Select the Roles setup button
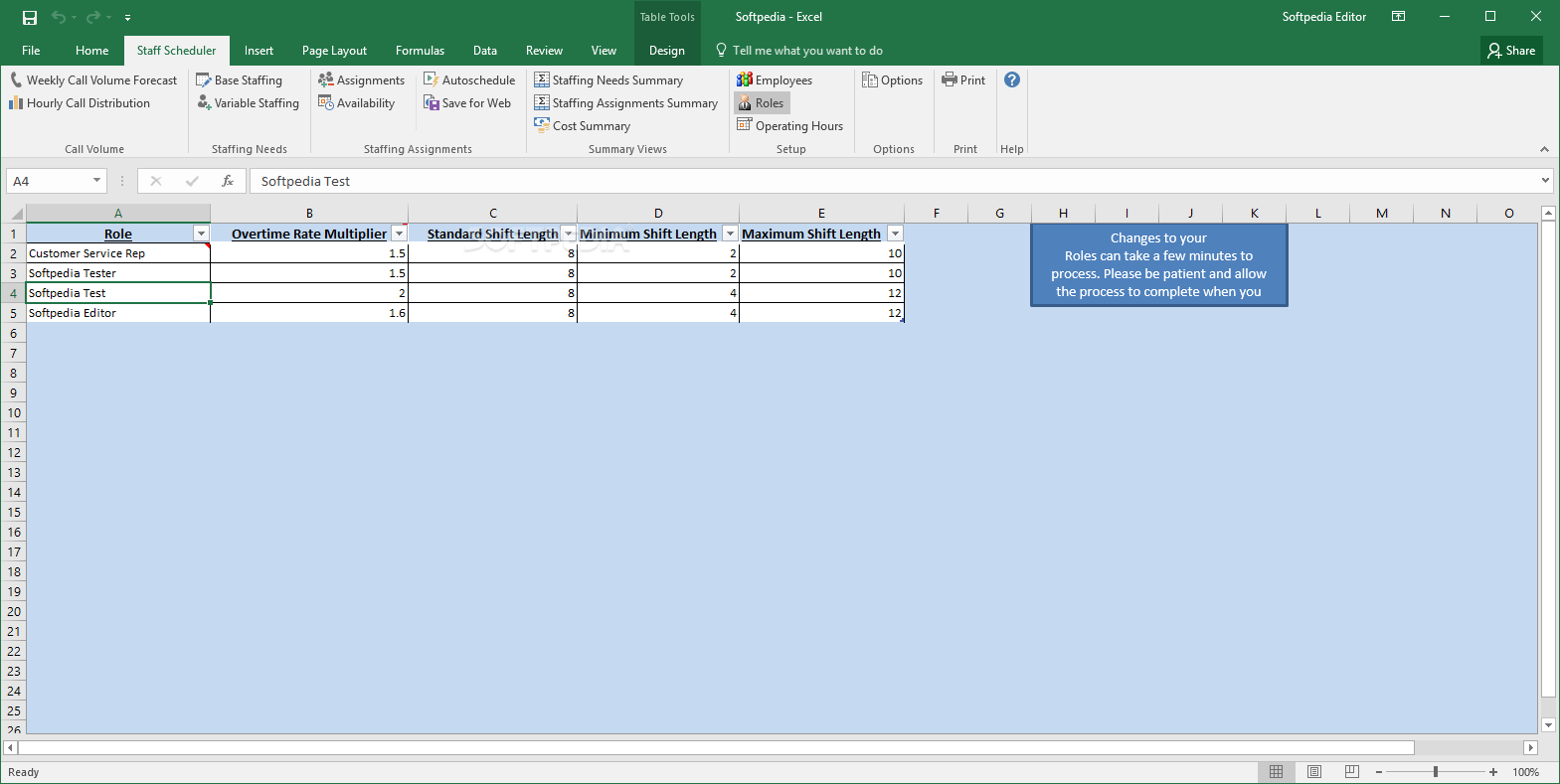 click(x=762, y=102)
